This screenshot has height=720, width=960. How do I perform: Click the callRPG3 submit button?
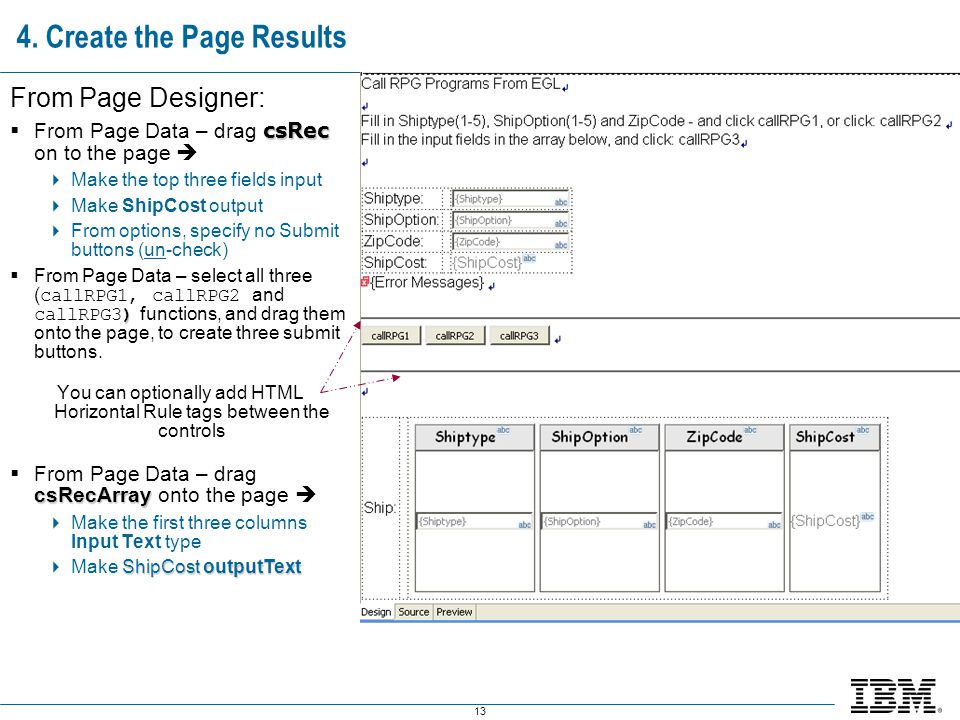pyautogui.click(x=519, y=336)
